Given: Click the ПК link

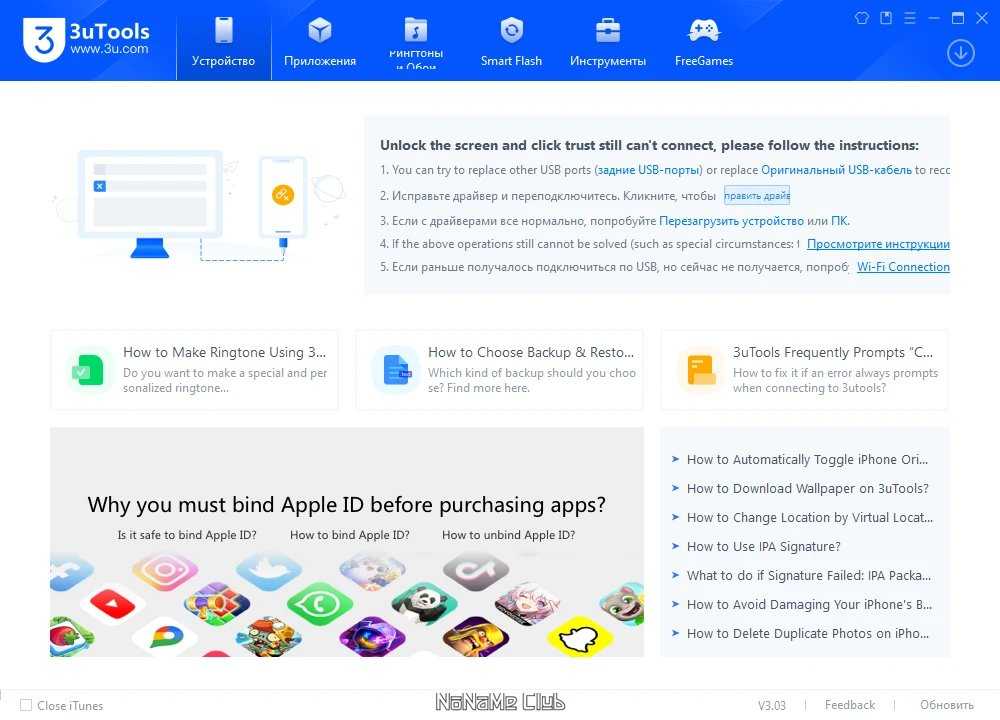Looking at the screenshot, I should [839, 221].
